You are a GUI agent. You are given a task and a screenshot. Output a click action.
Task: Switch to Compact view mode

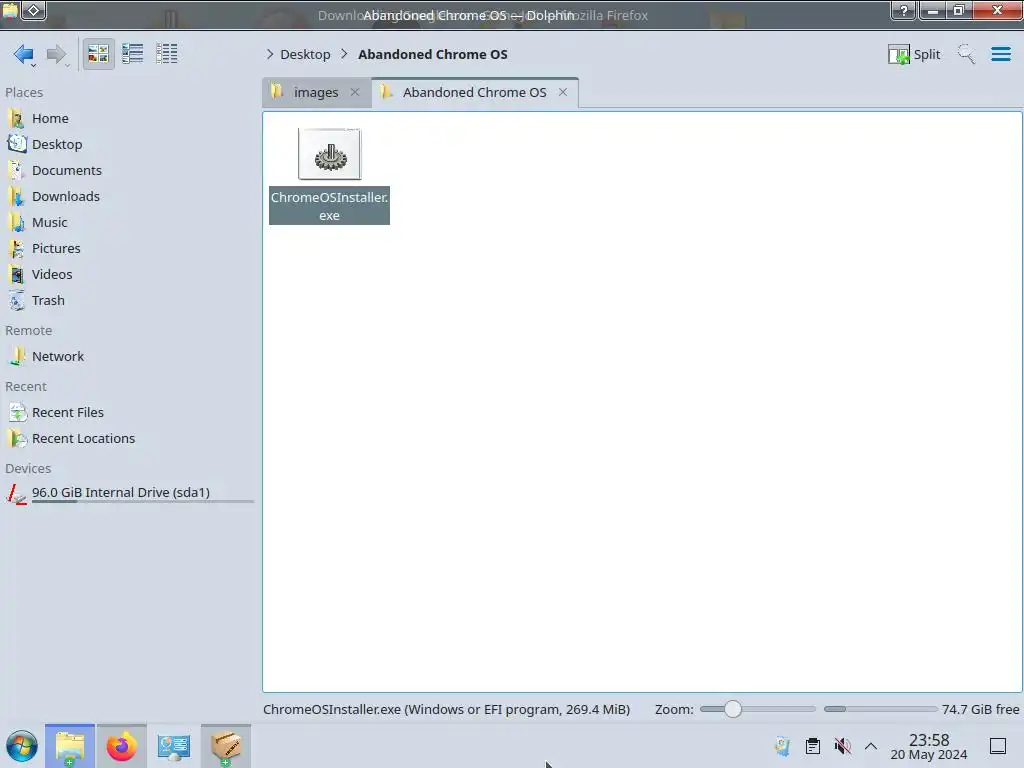(133, 54)
